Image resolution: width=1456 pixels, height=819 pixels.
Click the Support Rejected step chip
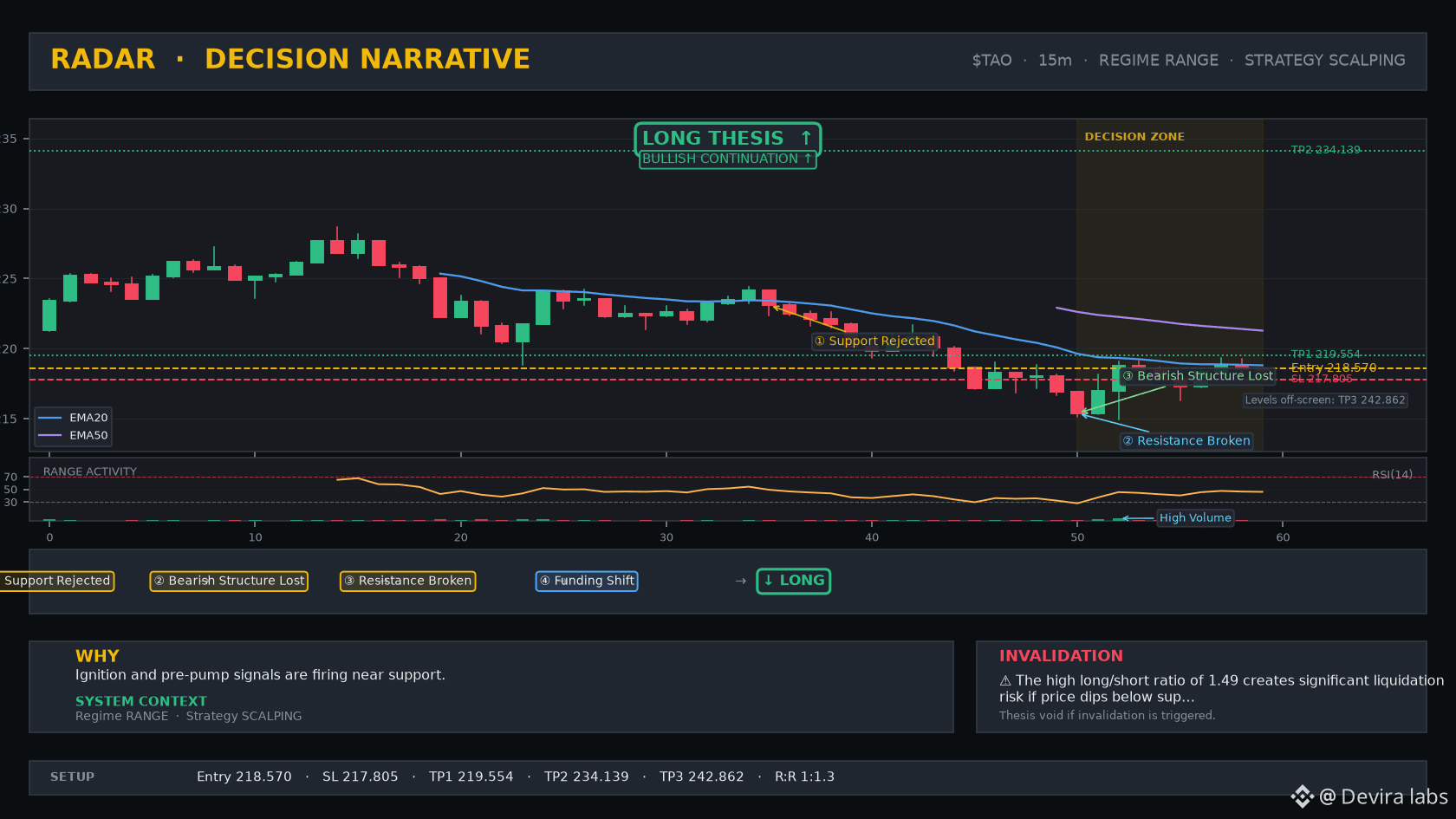pyautogui.click(x=57, y=581)
